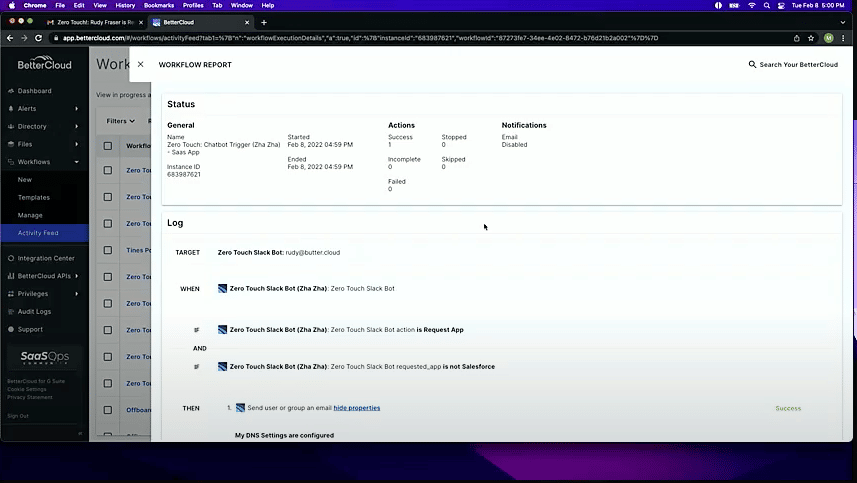Open Chrome three-dot menu
Image resolution: width=857 pixels, height=483 pixels.
(x=843, y=38)
